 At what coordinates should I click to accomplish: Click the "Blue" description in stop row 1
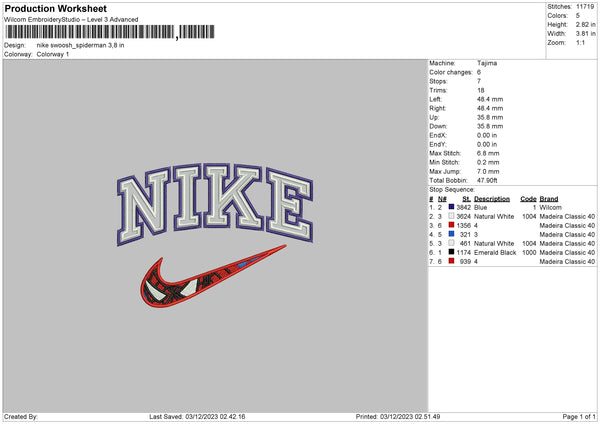pos(481,207)
